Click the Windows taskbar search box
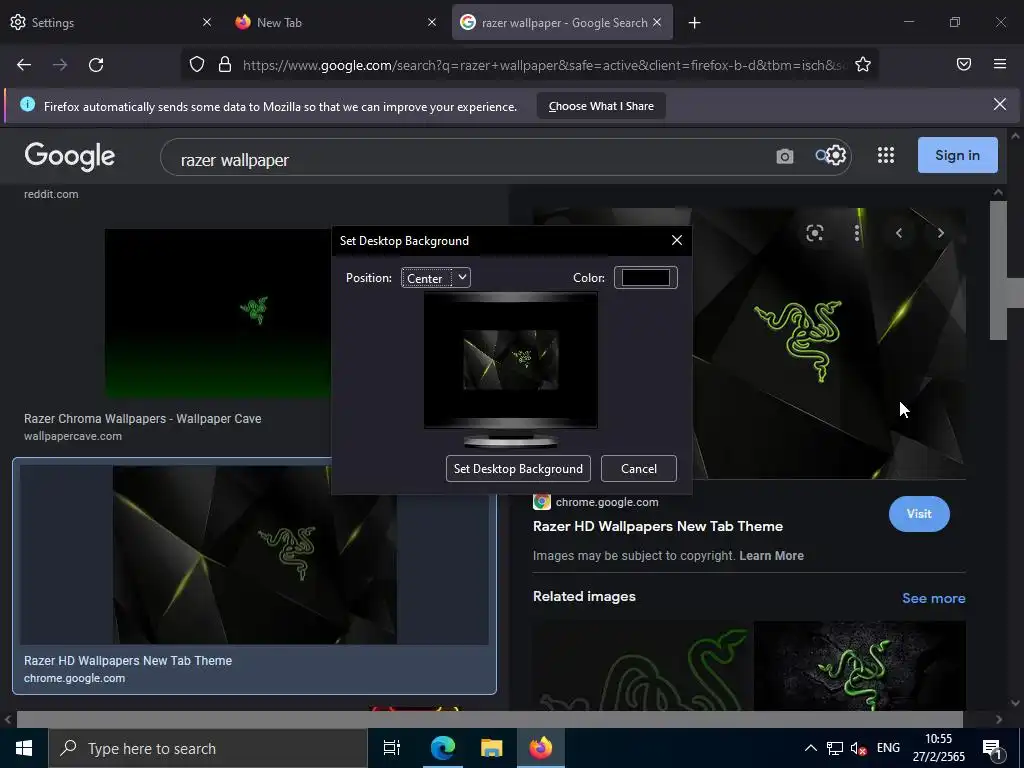This screenshot has height=768, width=1024. (x=208, y=748)
